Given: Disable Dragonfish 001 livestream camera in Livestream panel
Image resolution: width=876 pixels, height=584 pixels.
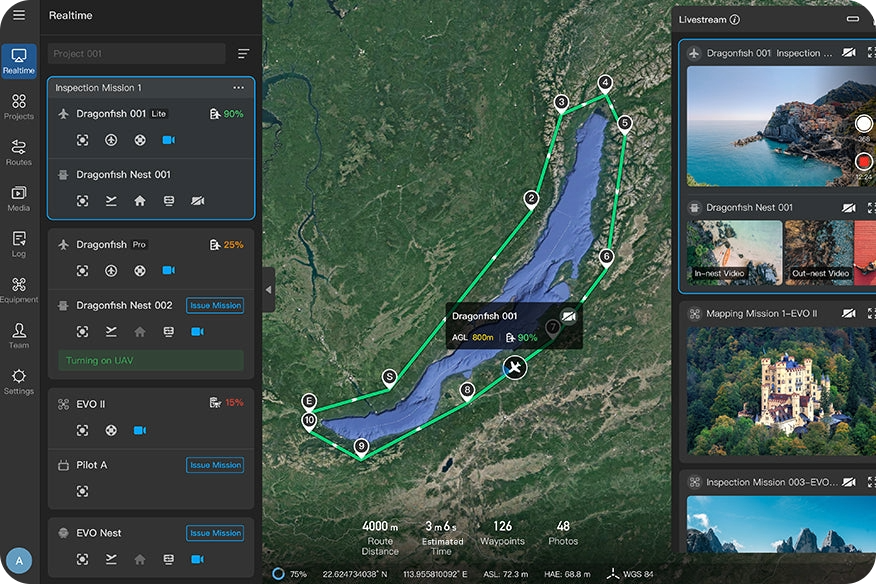Looking at the screenshot, I should (x=849, y=52).
